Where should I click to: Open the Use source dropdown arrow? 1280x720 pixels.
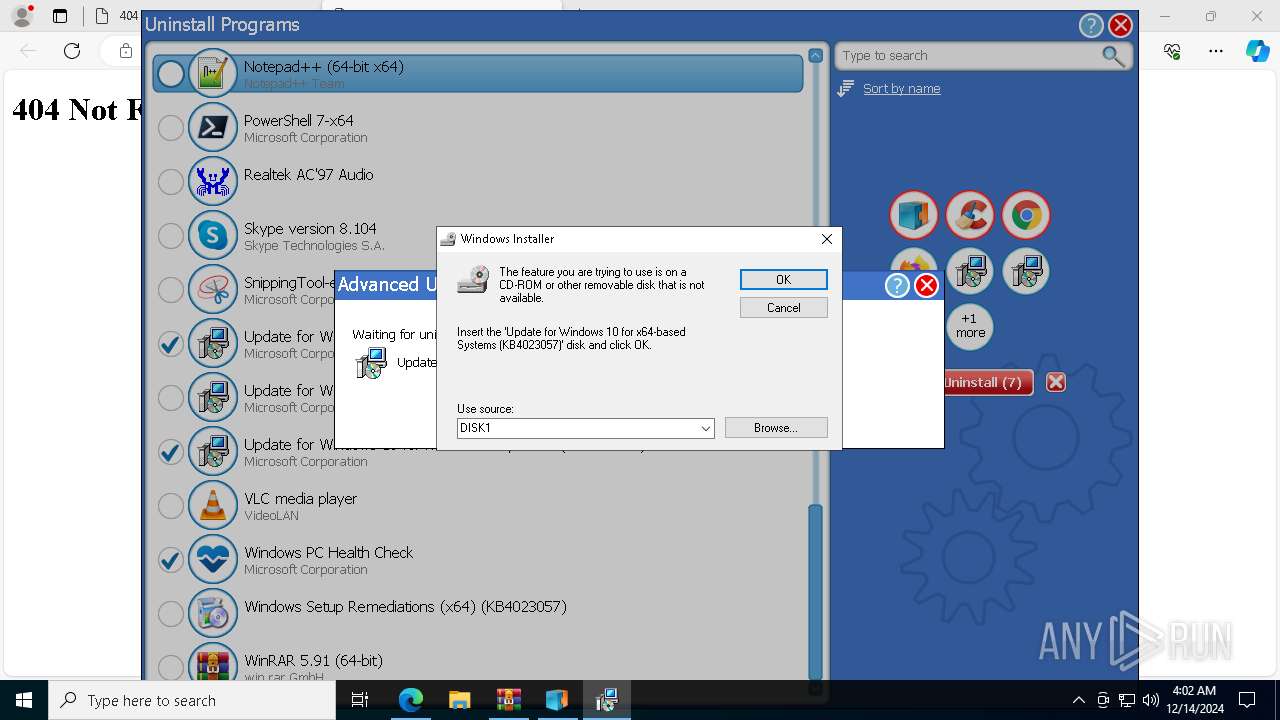tap(705, 428)
